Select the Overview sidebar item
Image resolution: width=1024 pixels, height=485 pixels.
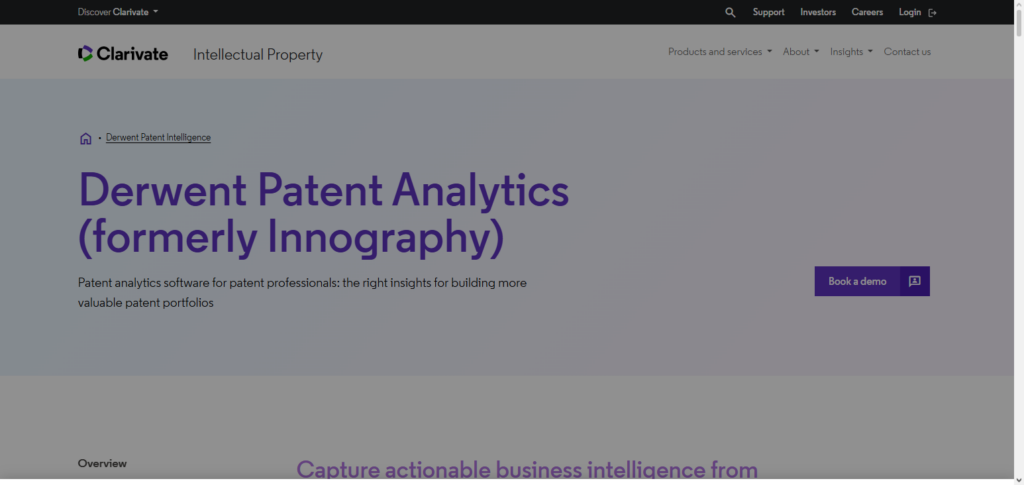click(x=102, y=463)
